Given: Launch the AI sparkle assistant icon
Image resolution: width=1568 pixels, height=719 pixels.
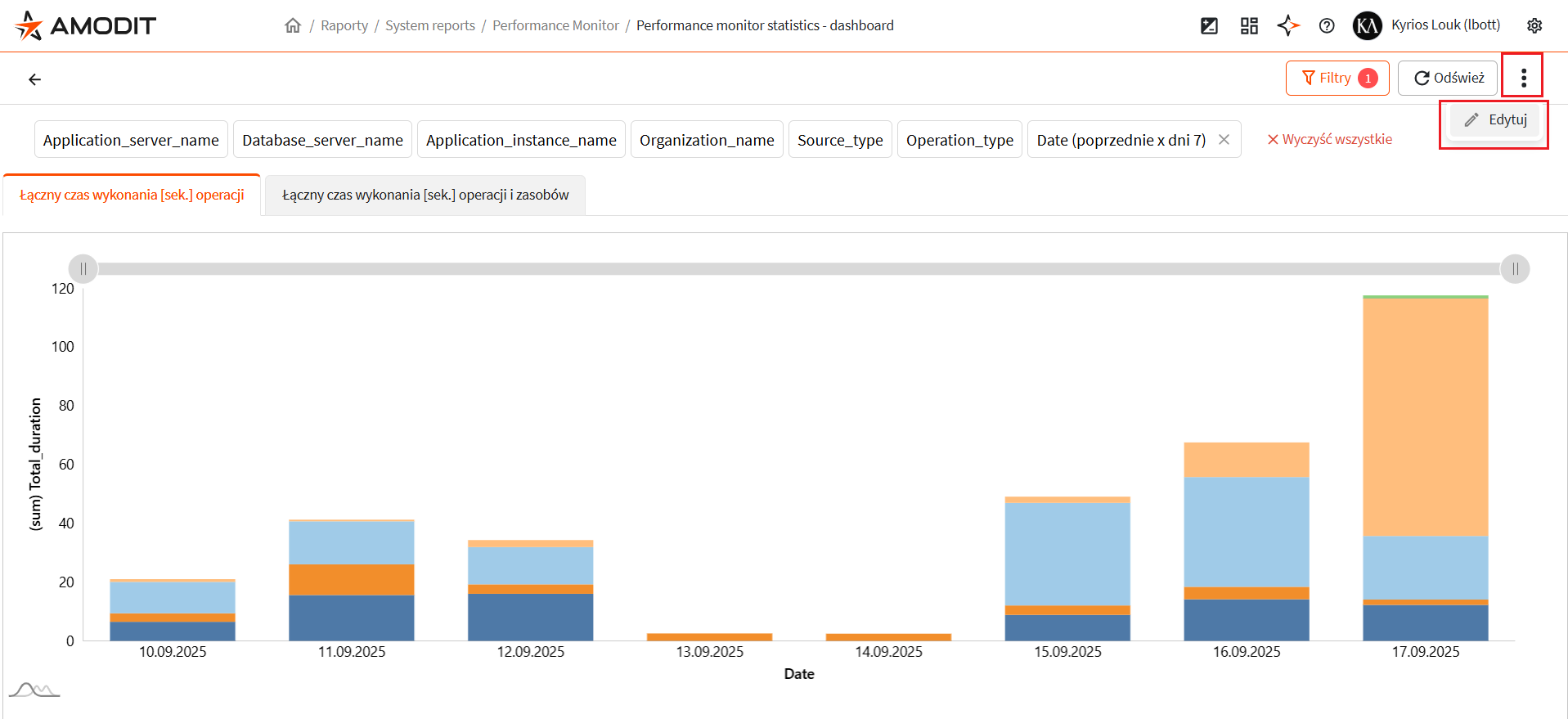Looking at the screenshot, I should 1288,25.
